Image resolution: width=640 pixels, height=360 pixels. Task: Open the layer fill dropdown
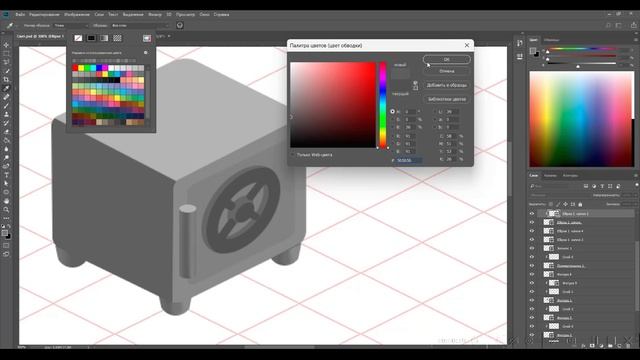coord(630,204)
